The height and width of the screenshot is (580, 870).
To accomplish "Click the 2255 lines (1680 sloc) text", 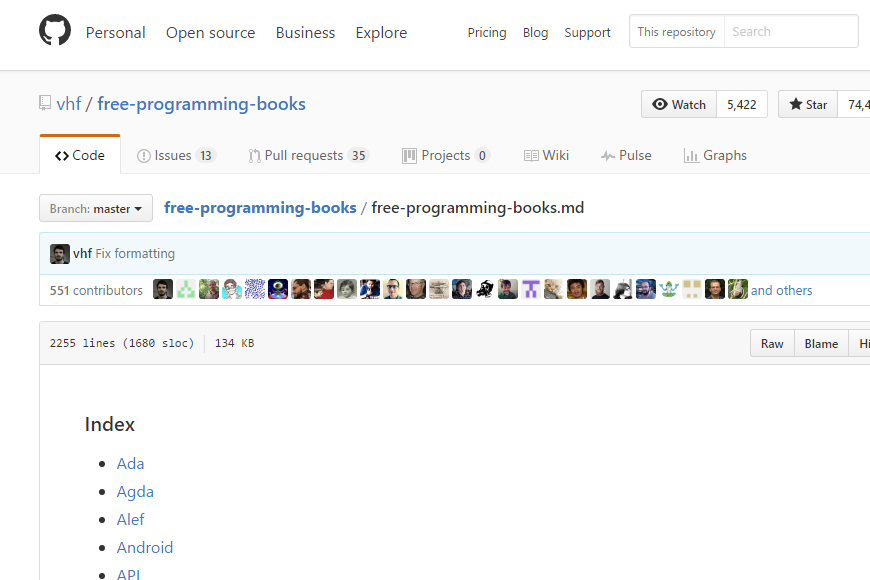I will click(x=122, y=344).
